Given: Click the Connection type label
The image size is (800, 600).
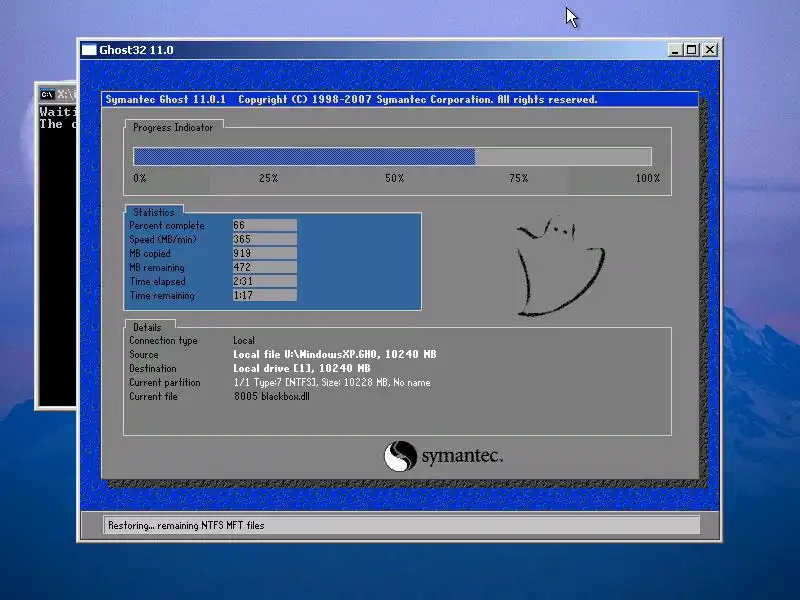Looking at the screenshot, I should (x=163, y=340).
